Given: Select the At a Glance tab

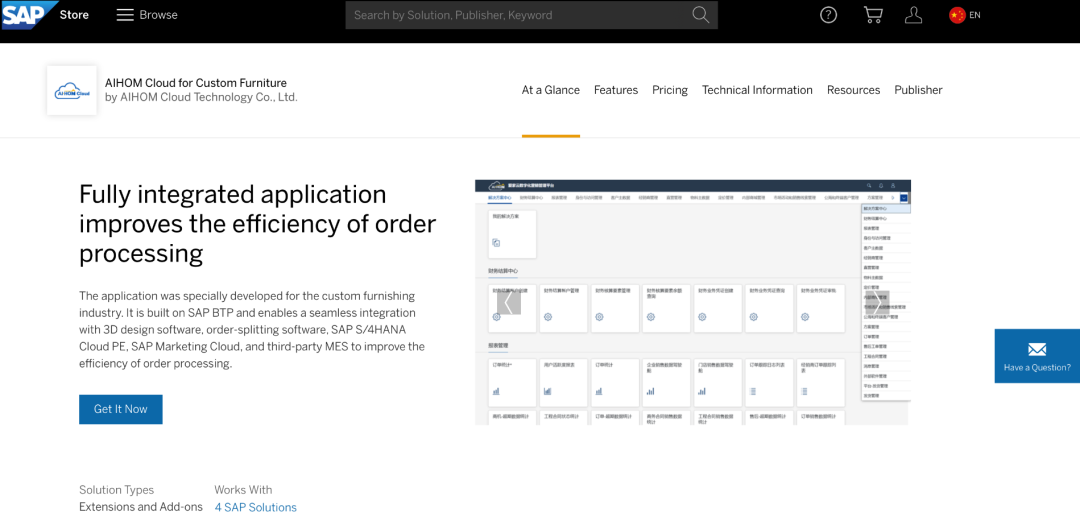Looking at the screenshot, I should 551,90.
